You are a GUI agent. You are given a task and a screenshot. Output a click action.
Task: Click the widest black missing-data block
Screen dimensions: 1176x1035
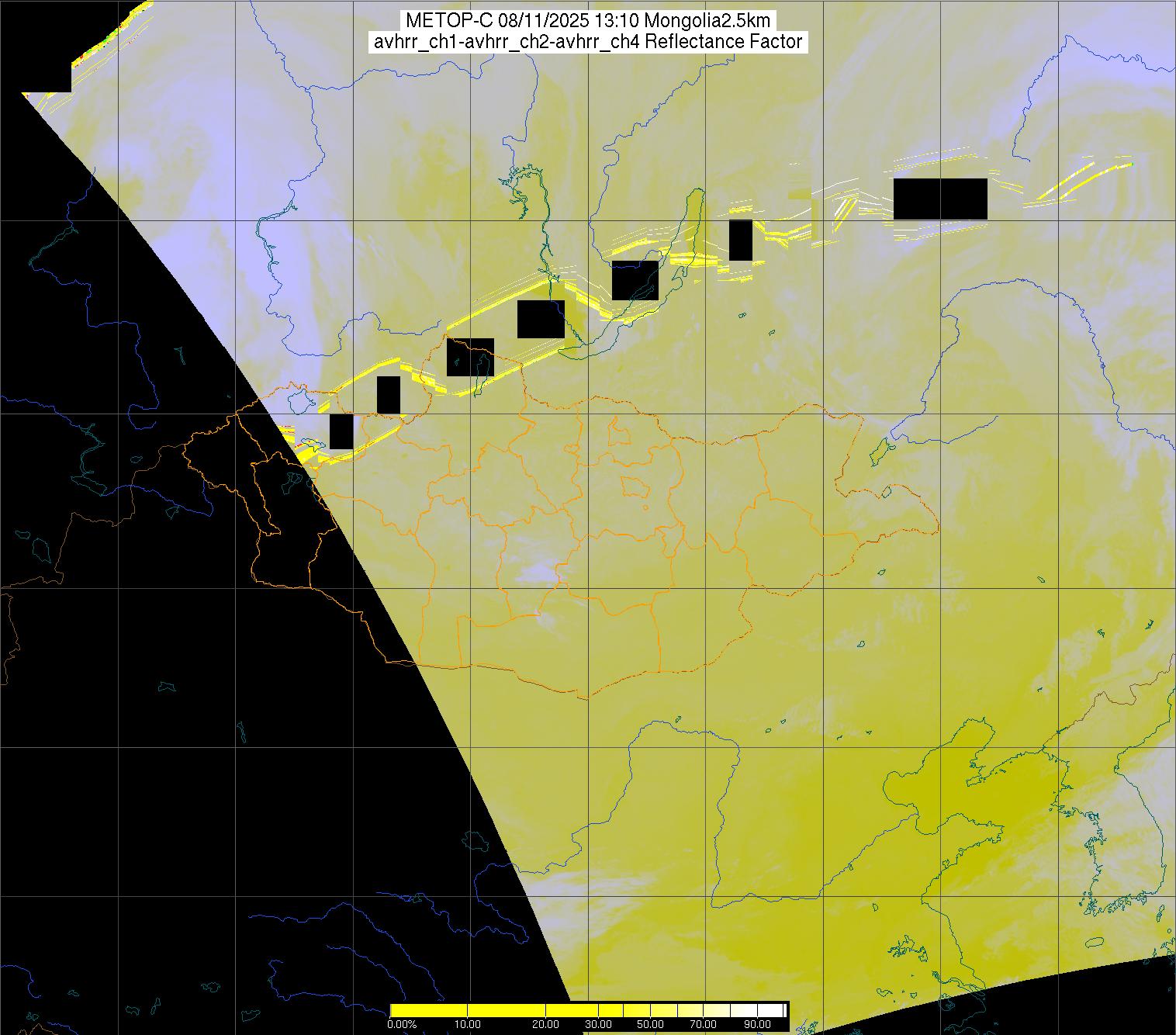940,199
